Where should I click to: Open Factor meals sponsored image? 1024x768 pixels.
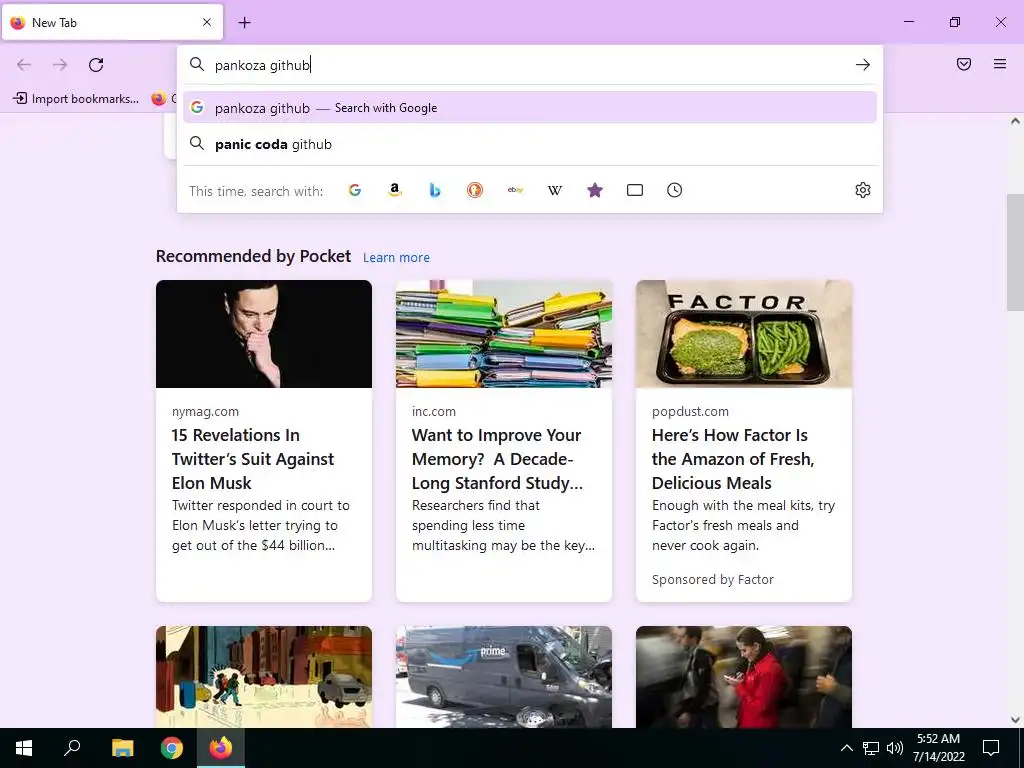[x=744, y=334]
